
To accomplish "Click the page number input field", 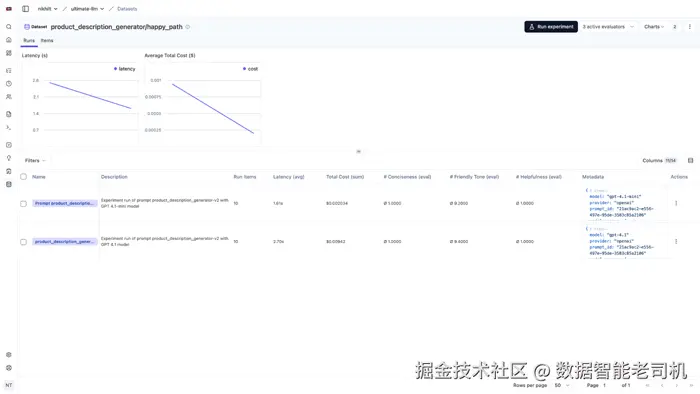I will pos(608,385).
